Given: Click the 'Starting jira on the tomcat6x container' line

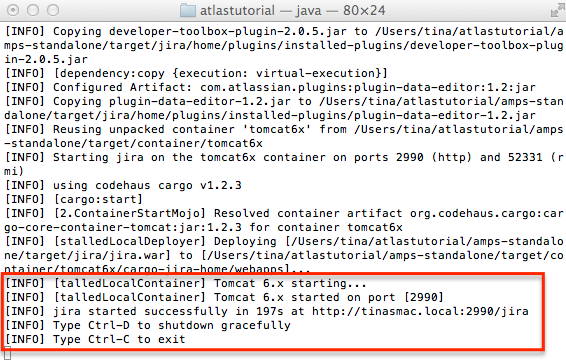Looking at the screenshot, I should [x=284, y=164].
